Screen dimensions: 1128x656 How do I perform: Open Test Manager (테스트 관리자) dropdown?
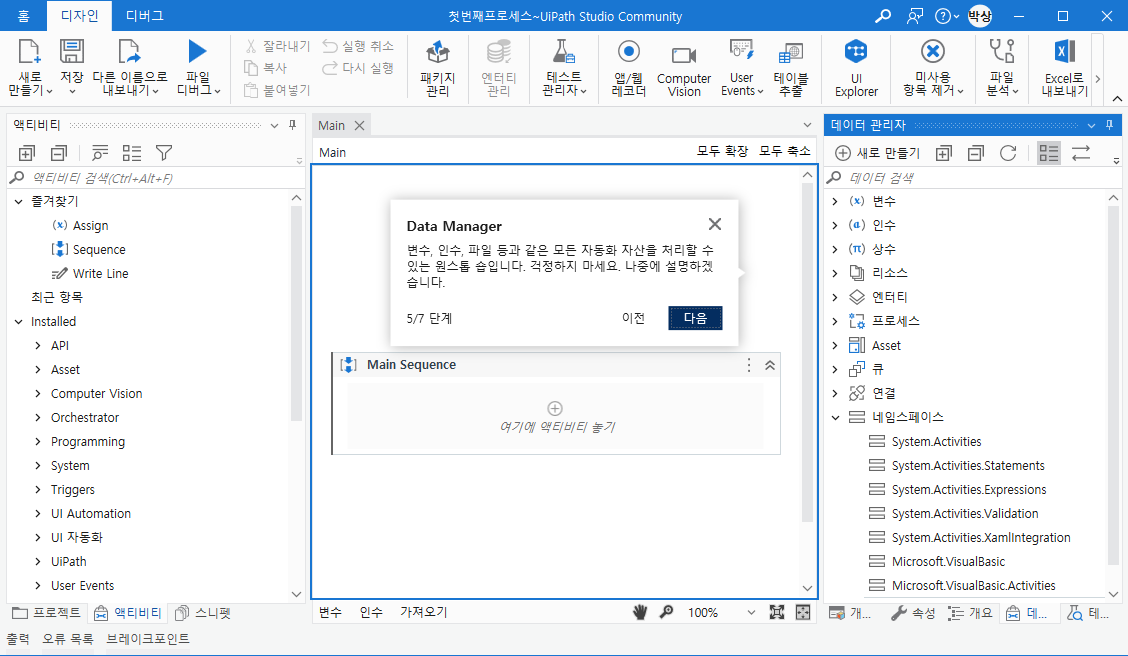(564, 83)
